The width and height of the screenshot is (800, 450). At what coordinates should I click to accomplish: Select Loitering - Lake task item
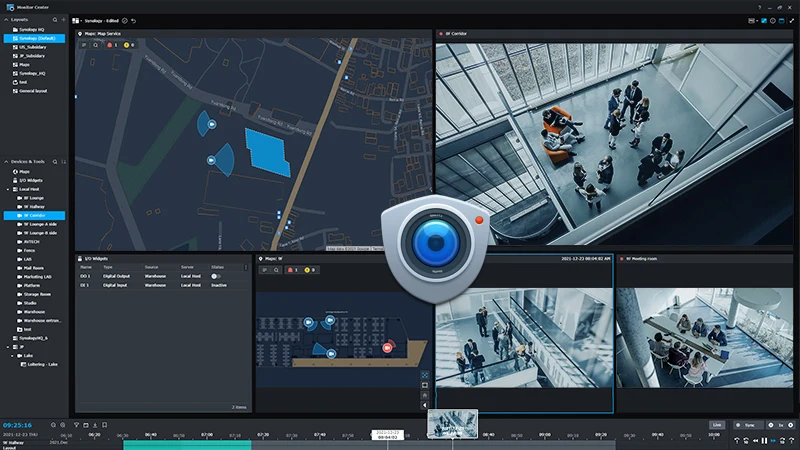click(x=39, y=364)
